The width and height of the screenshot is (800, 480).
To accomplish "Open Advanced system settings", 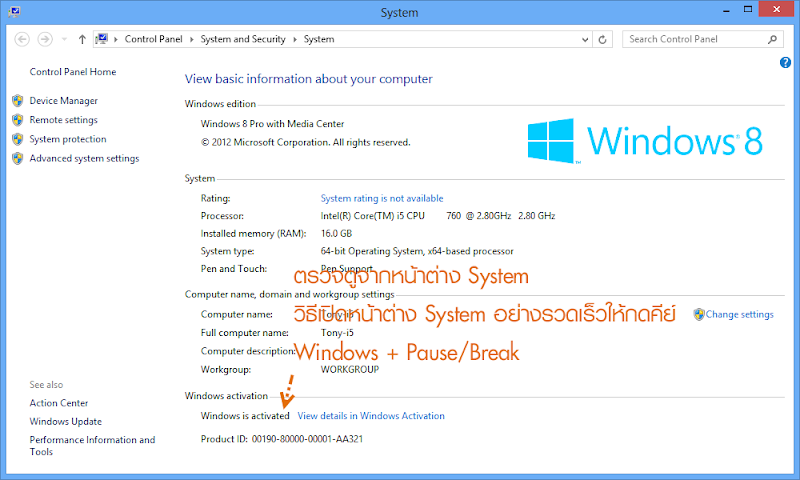I will 84,159.
